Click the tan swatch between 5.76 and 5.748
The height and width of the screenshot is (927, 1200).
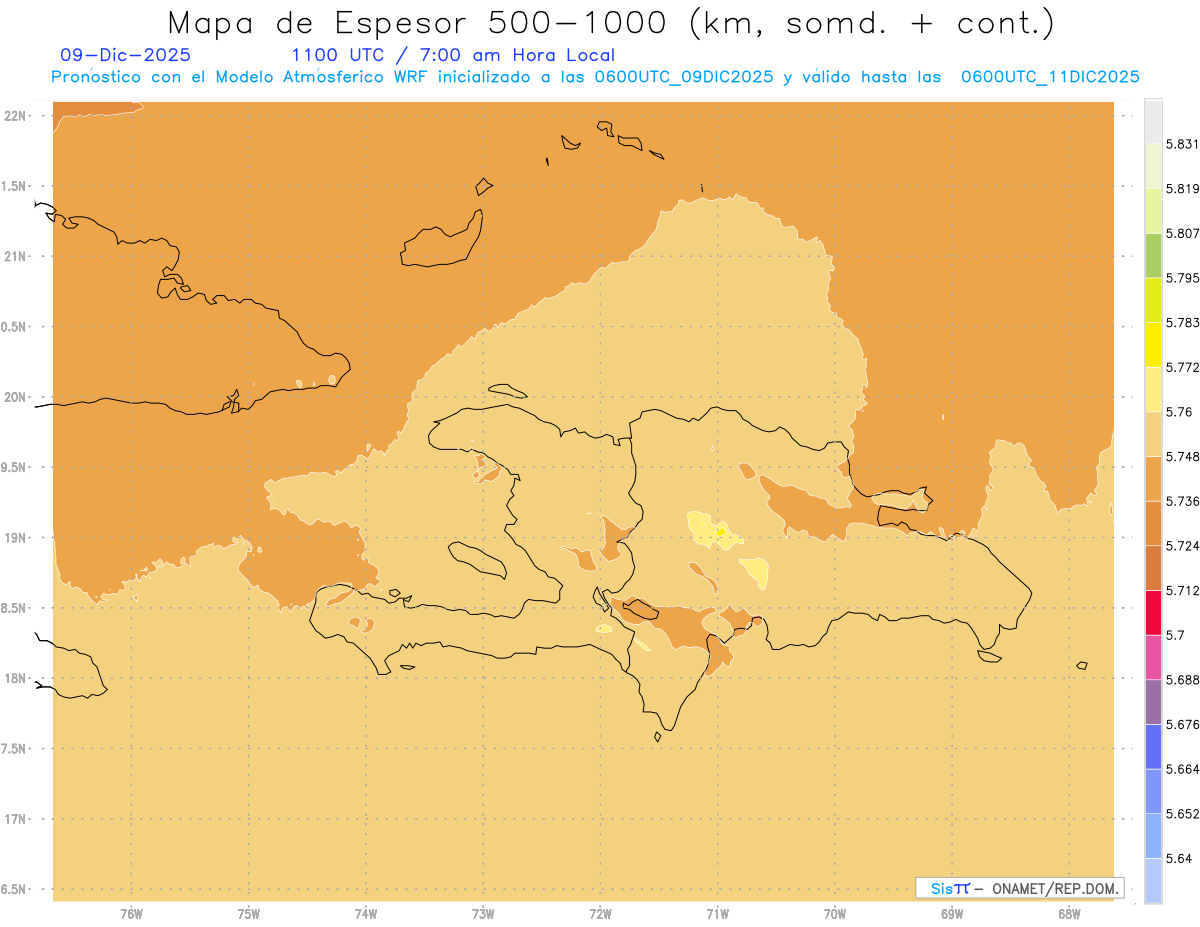click(1153, 434)
